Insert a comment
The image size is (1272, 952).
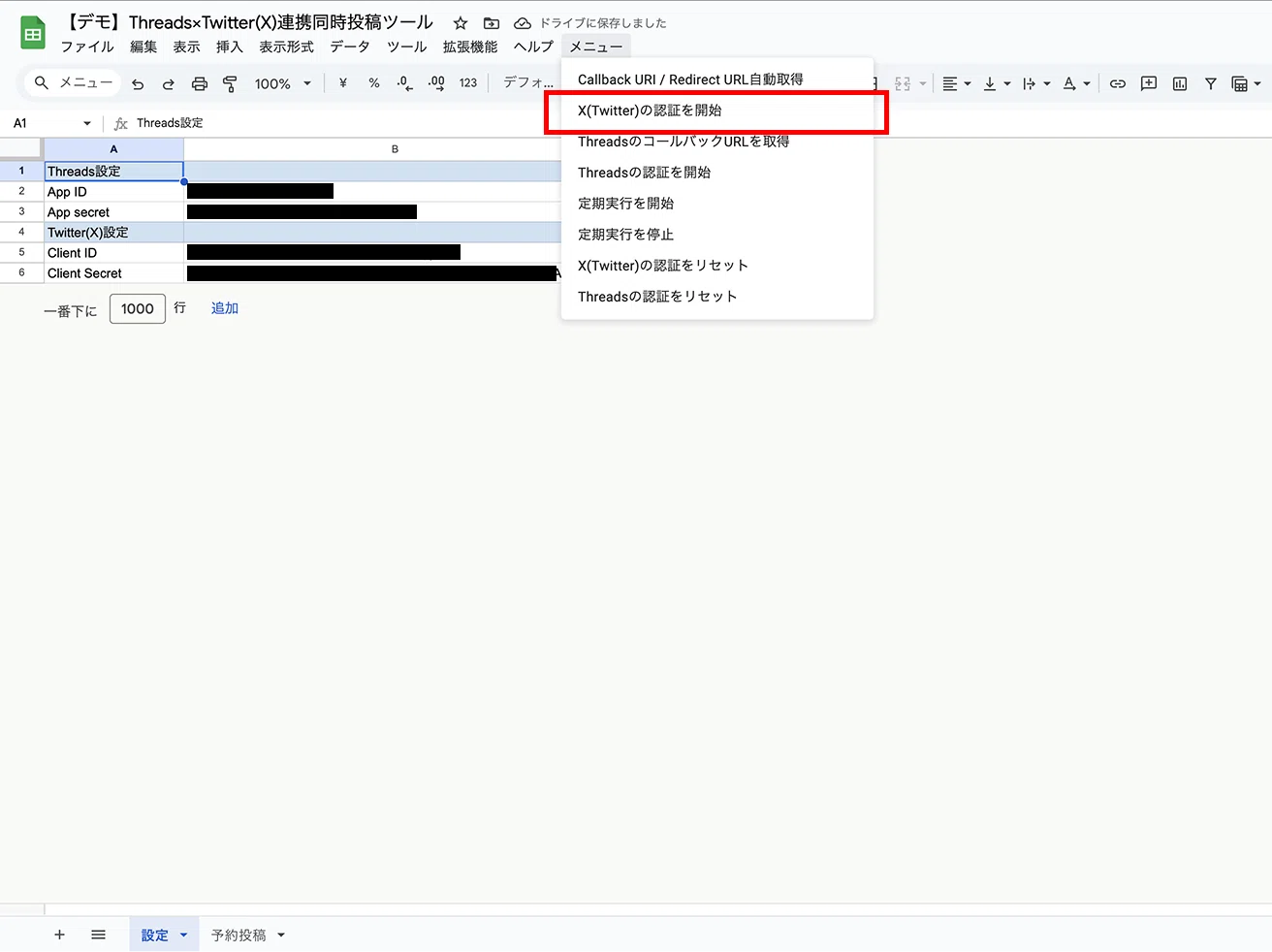point(1149,84)
